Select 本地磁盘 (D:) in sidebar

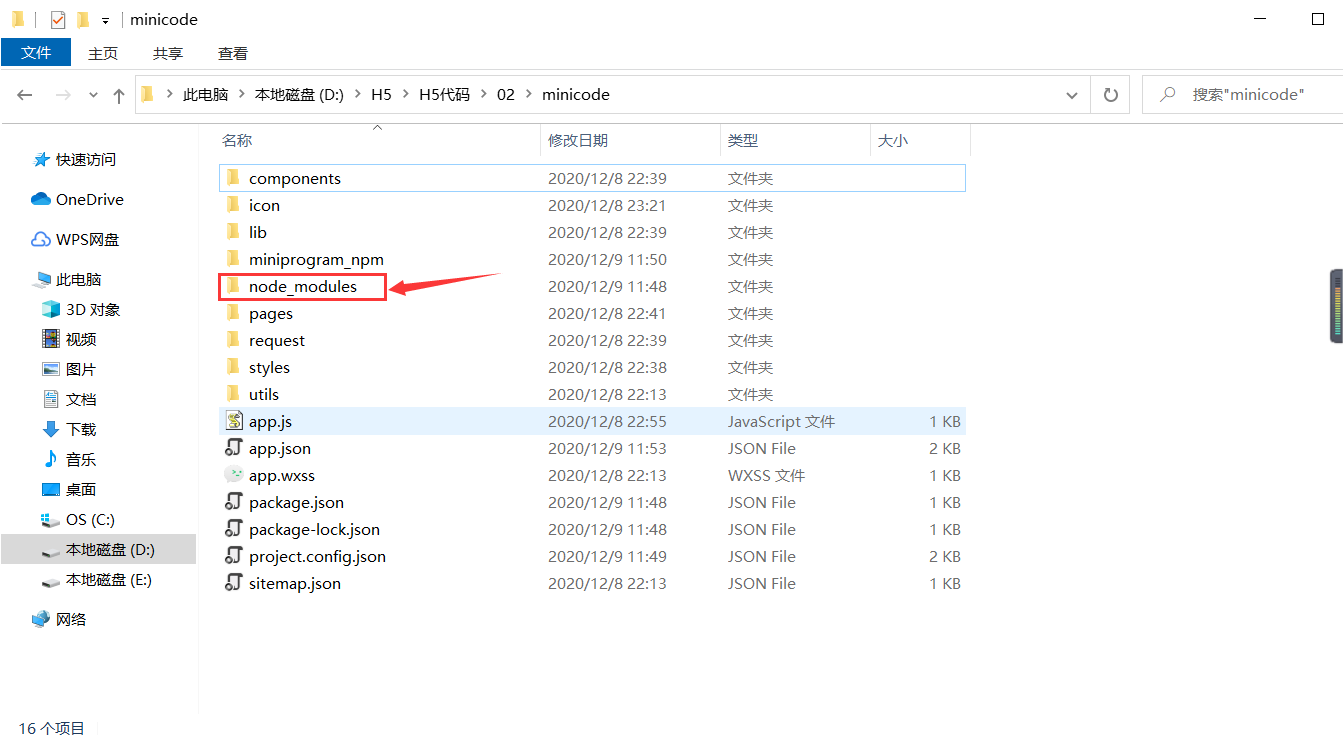98,549
